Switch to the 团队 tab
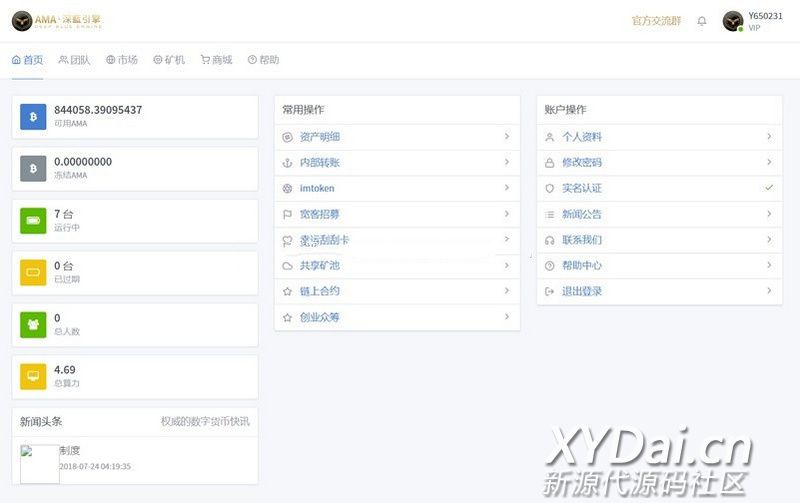The height and width of the screenshot is (503, 800). pyautogui.click(x=74, y=60)
